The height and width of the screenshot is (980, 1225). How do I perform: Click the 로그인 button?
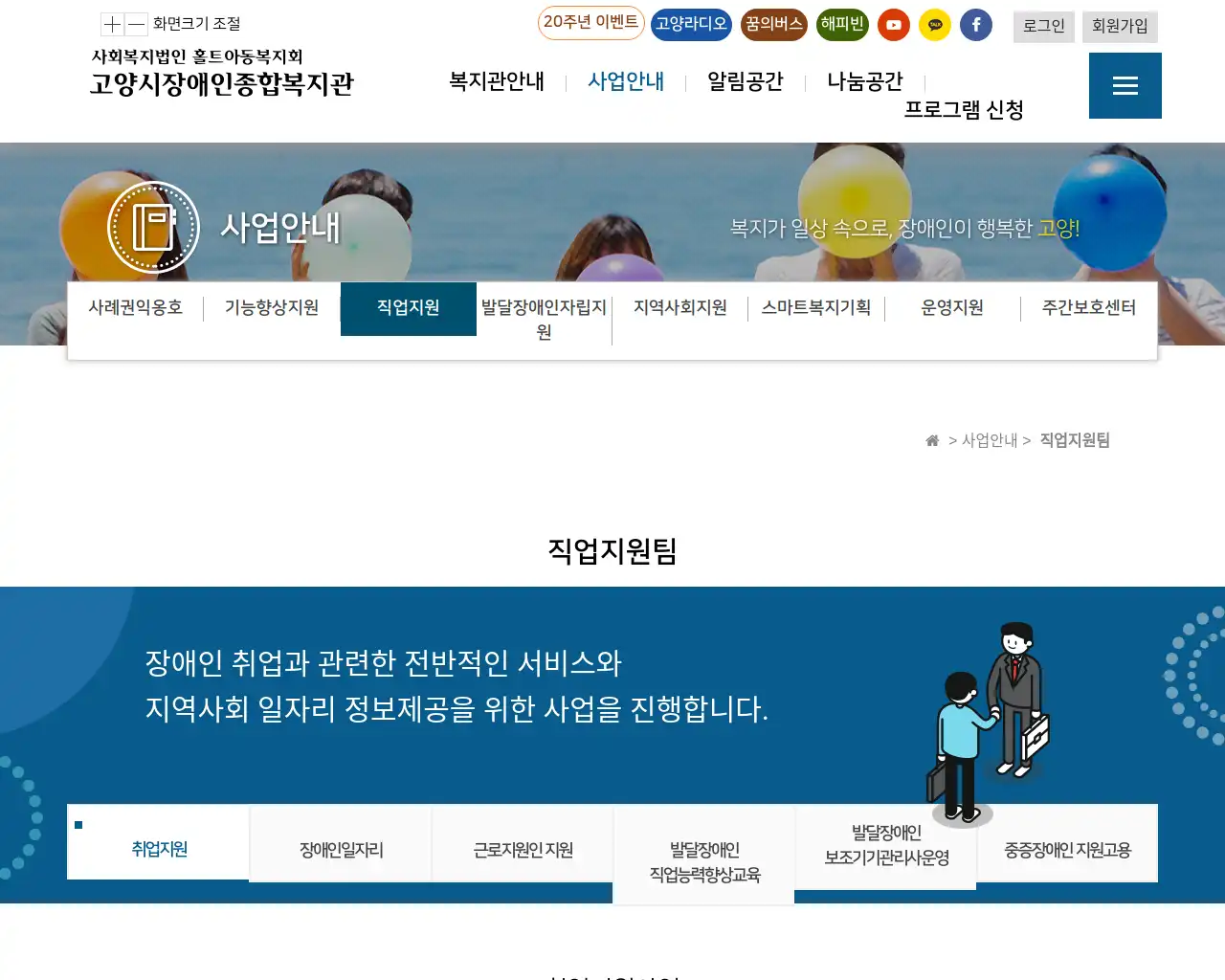(1044, 26)
